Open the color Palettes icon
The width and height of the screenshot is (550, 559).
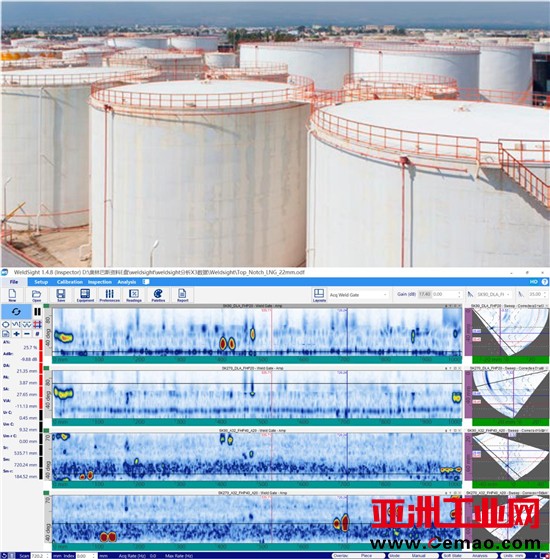pos(158,295)
